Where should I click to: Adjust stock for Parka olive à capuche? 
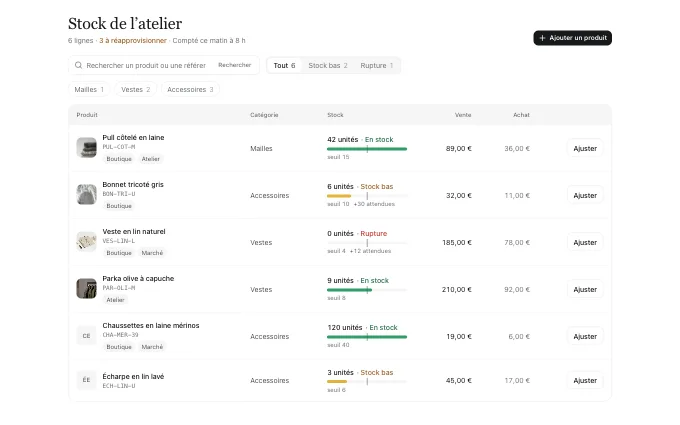click(x=585, y=289)
